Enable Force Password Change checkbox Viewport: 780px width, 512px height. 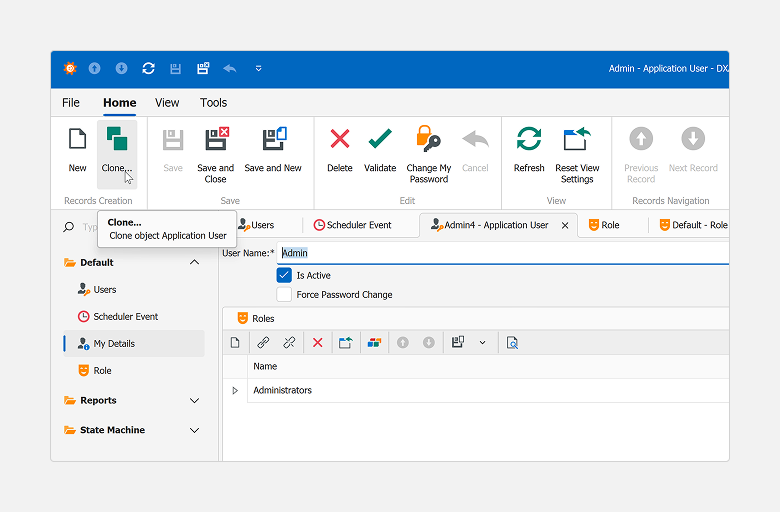tap(284, 295)
